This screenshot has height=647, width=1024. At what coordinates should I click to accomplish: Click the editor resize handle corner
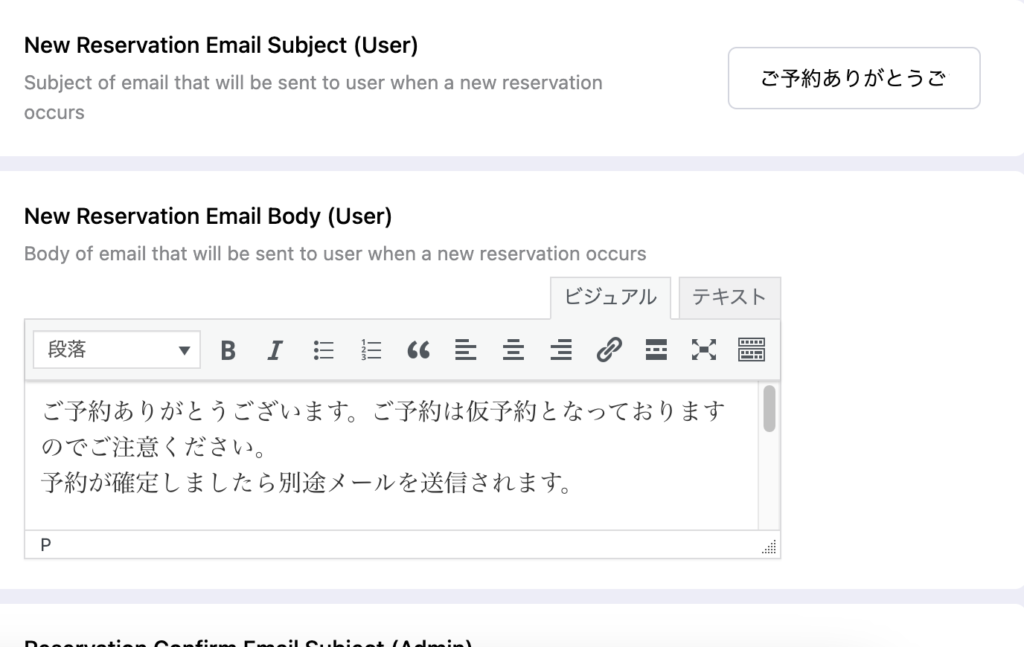click(769, 547)
